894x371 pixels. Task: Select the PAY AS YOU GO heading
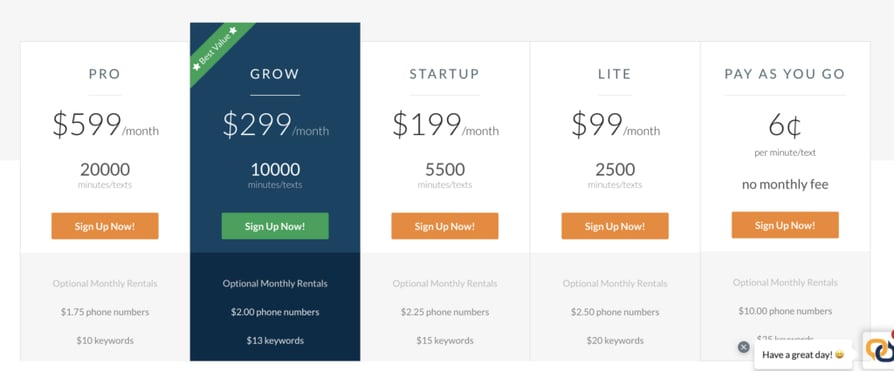[785, 74]
